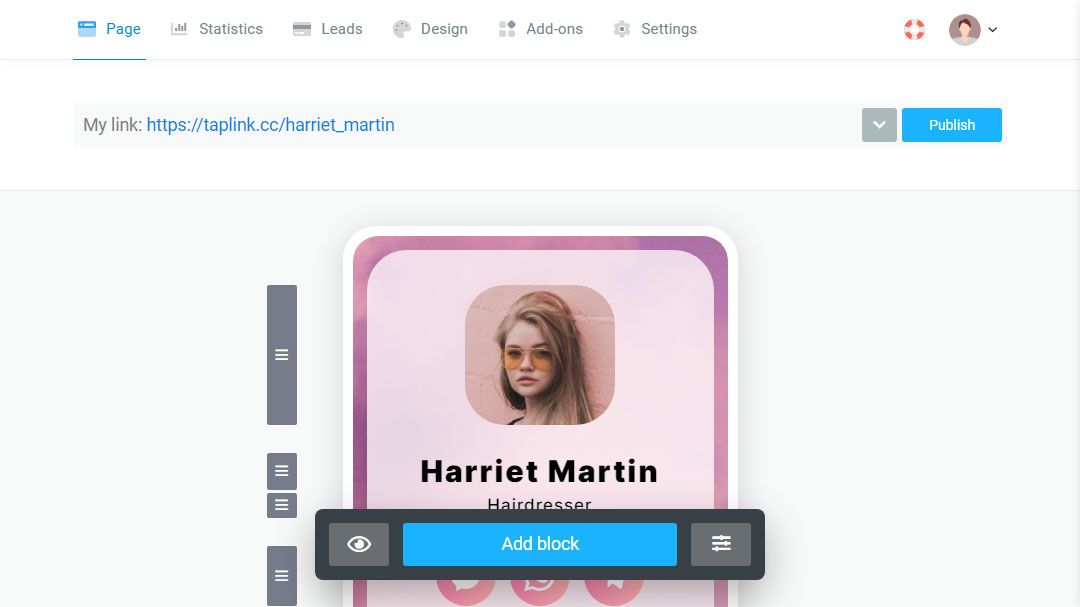Open the Settings tab
Viewport: 1080px width, 607px height.
655,29
